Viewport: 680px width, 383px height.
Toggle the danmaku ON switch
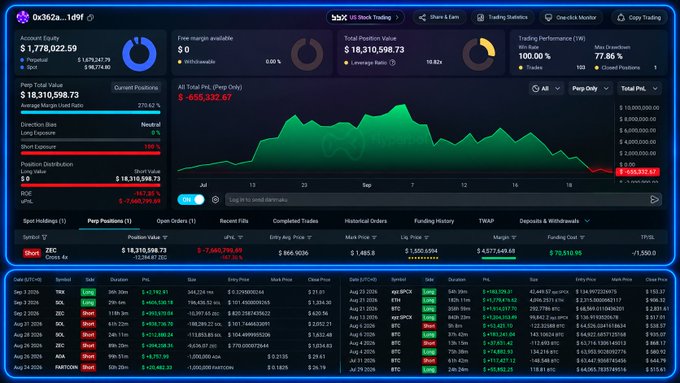point(191,200)
